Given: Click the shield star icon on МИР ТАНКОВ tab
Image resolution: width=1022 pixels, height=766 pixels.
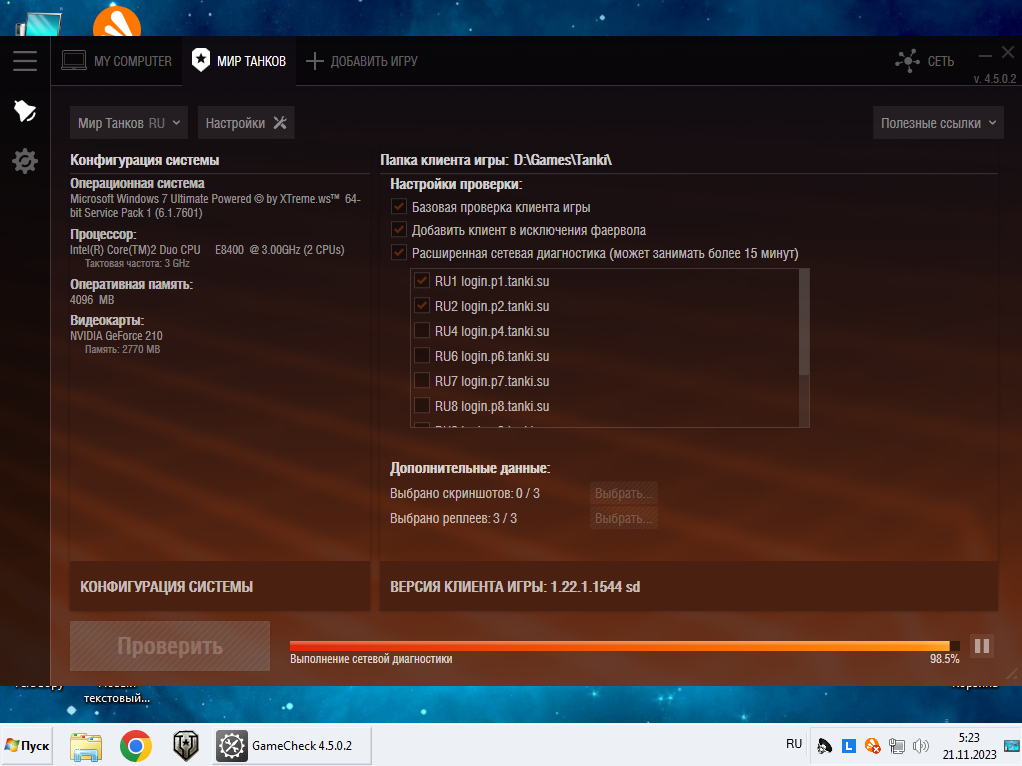Looking at the screenshot, I should coord(201,61).
